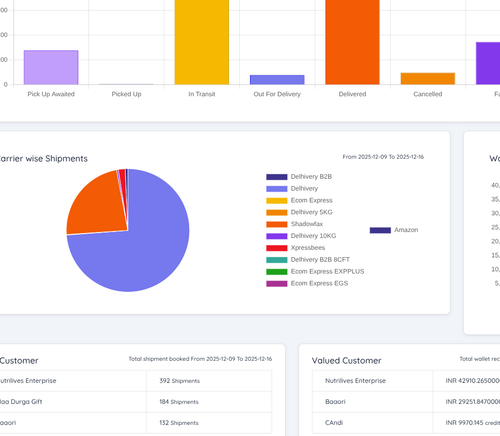Toggle Xpressbees legend color swatch
Image resolution: width=500 pixels, height=436 pixels.
click(x=277, y=248)
